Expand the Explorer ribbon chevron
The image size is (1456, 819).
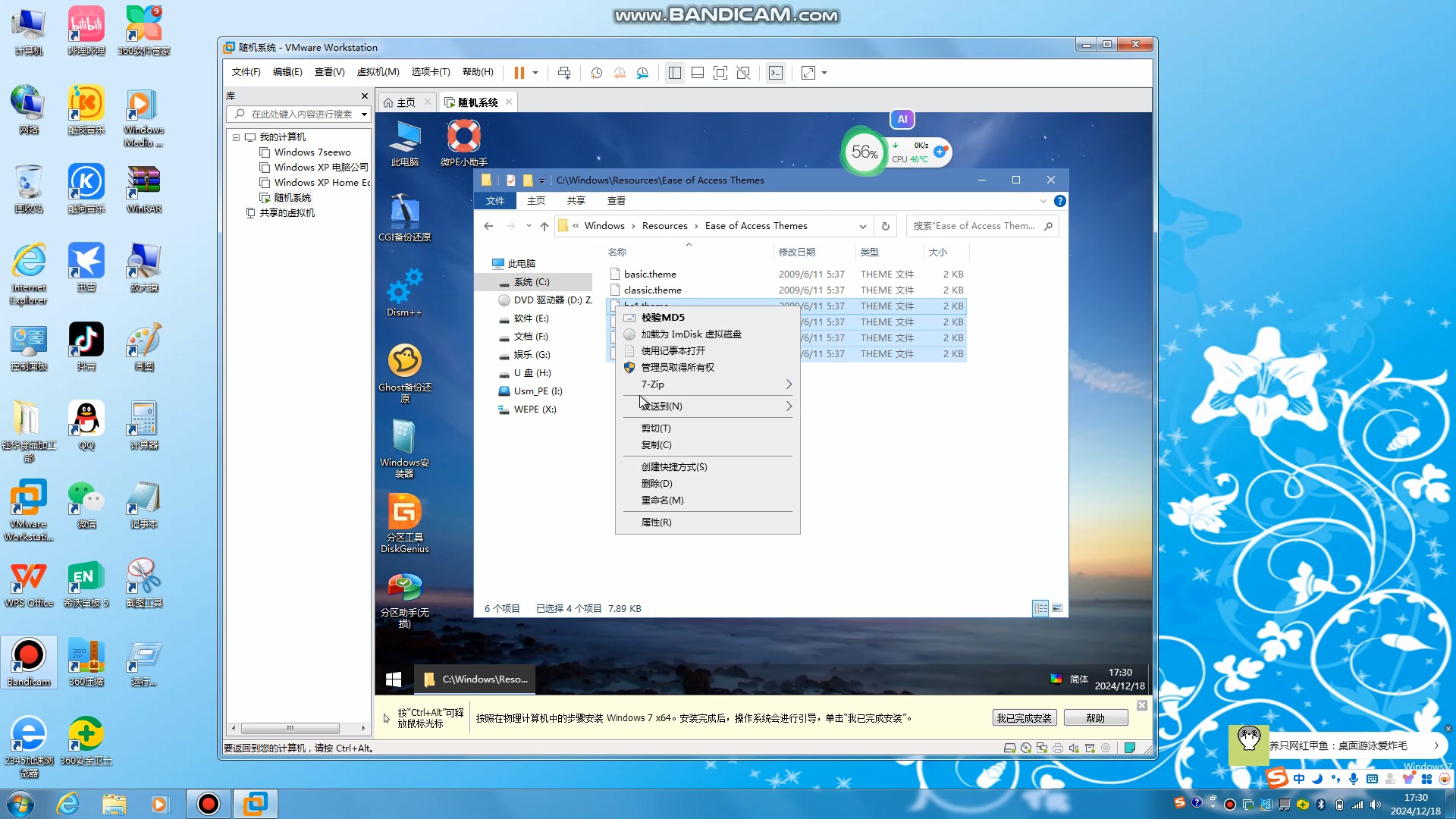(x=1043, y=201)
